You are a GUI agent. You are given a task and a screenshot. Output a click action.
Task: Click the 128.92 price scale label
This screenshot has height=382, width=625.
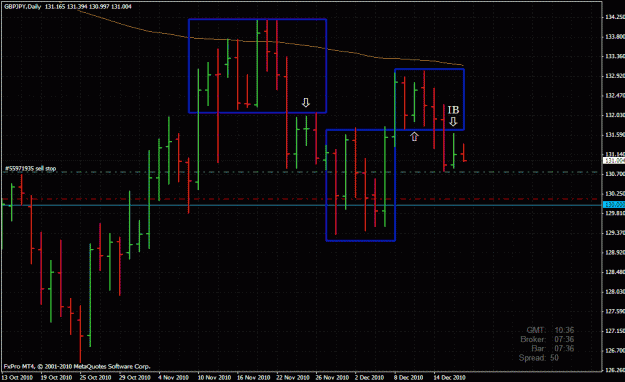pos(615,252)
